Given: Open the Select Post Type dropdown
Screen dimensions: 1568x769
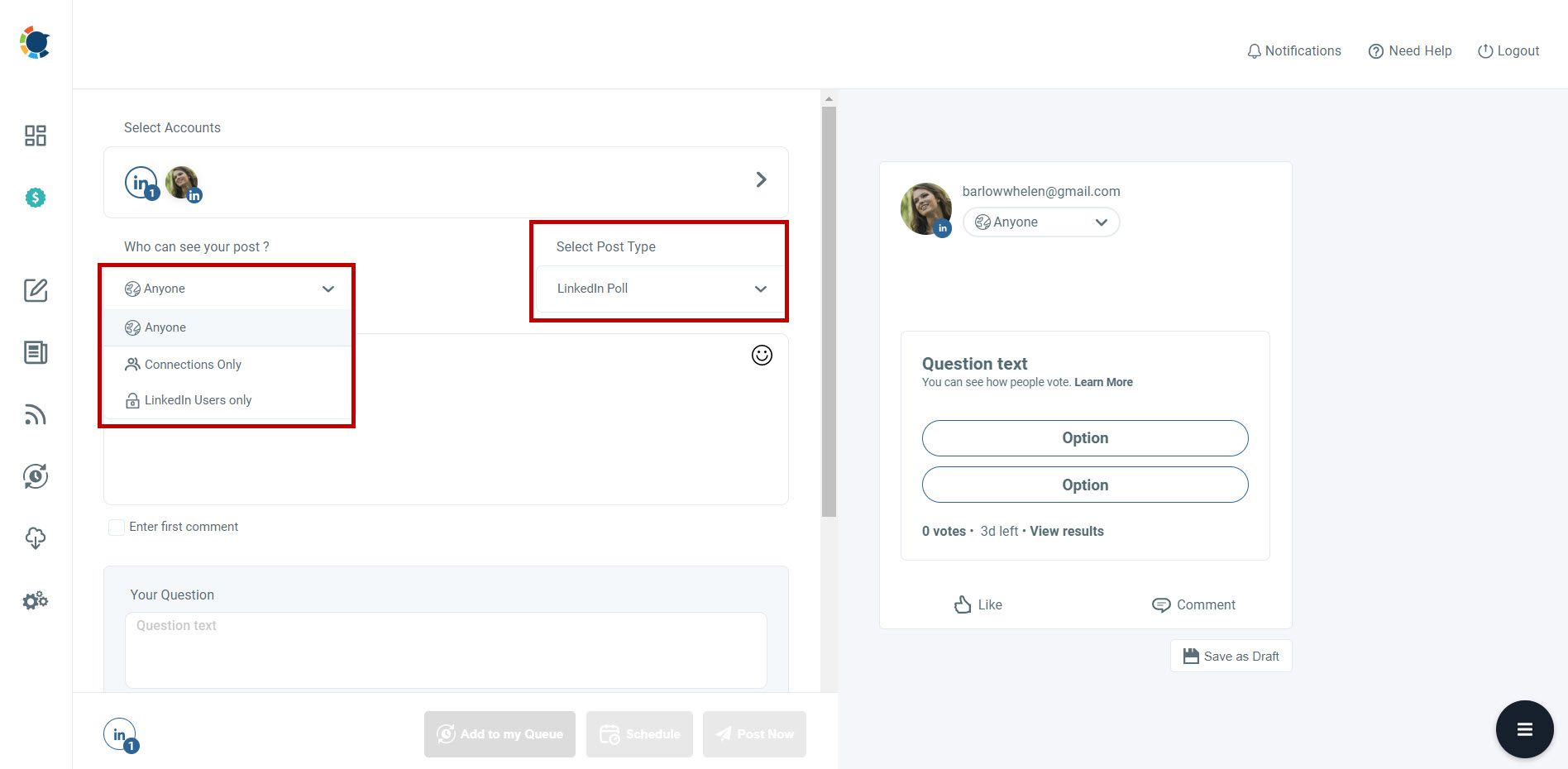Looking at the screenshot, I should [x=658, y=289].
